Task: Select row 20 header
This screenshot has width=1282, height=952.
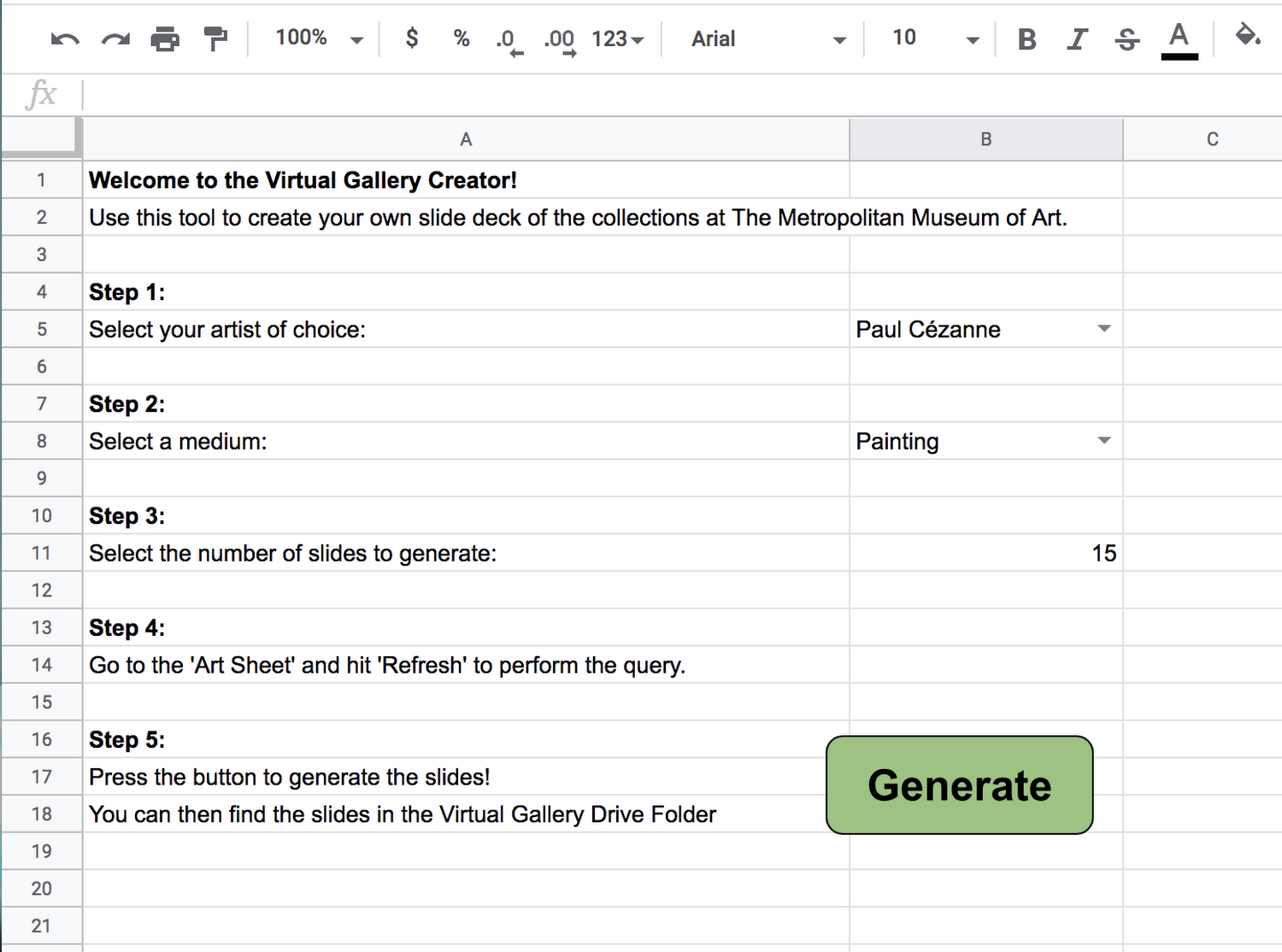Action: [x=41, y=889]
